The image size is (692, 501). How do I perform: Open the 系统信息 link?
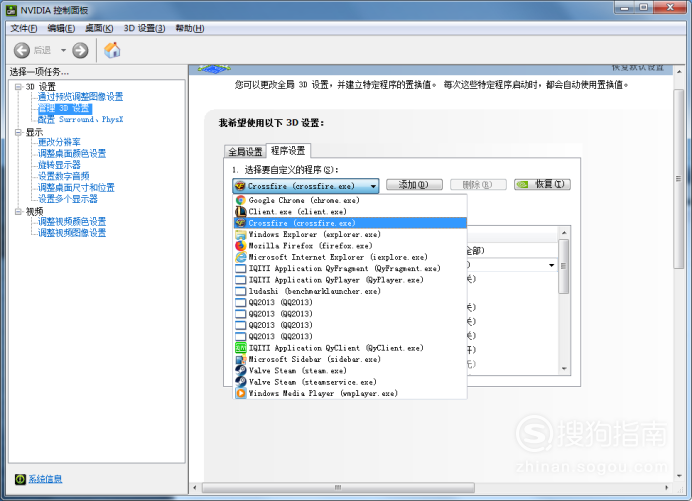click(x=45, y=479)
